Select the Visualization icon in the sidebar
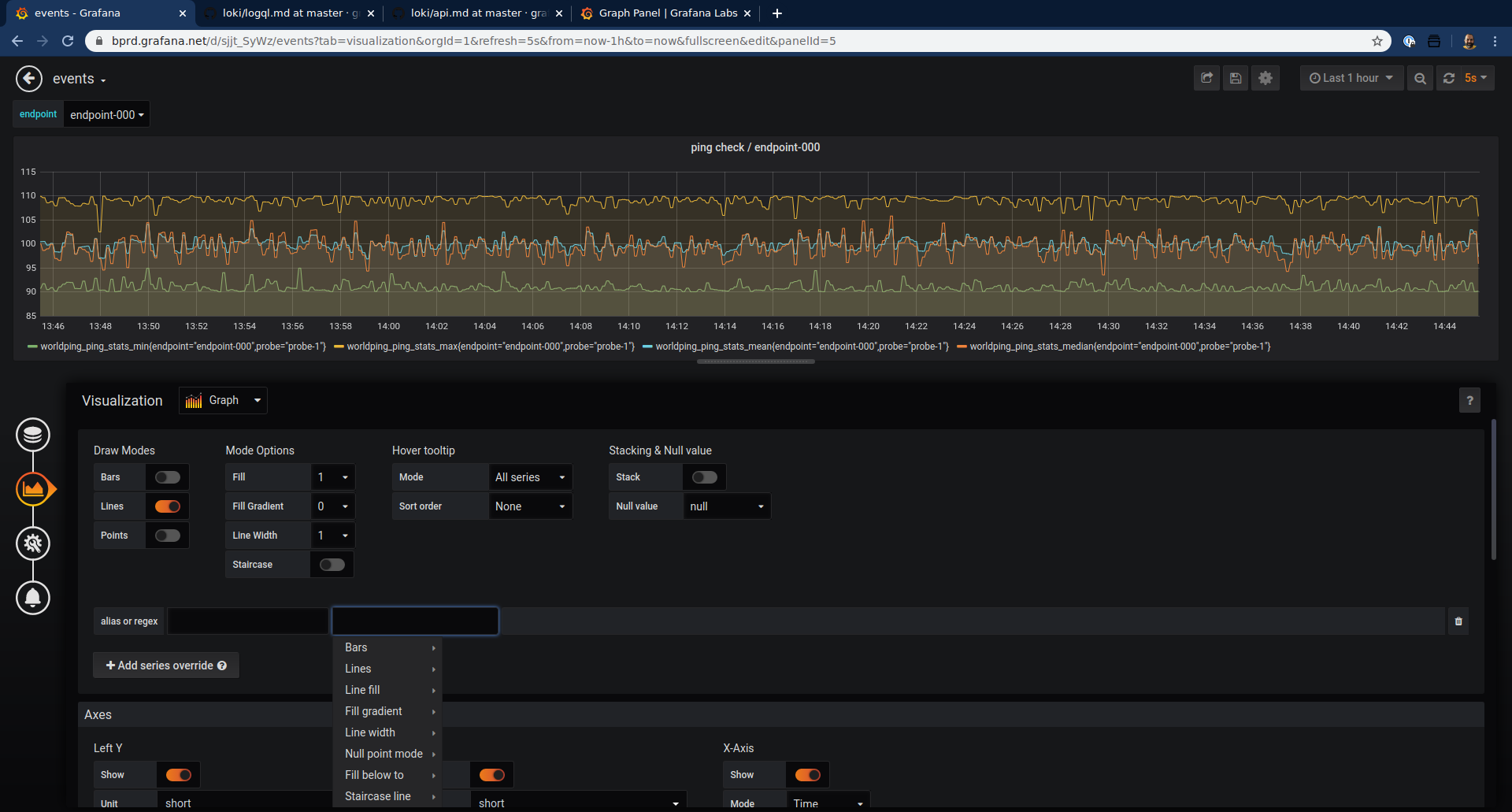 [x=32, y=488]
